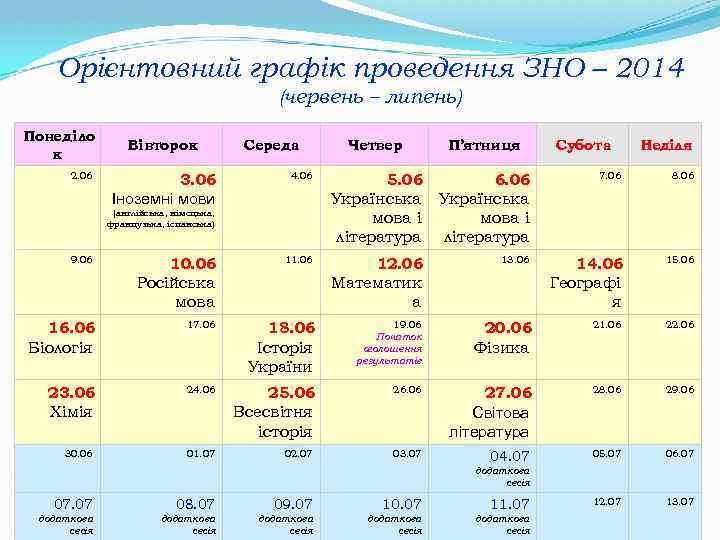Click the blue date '04.07'

(510, 456)
